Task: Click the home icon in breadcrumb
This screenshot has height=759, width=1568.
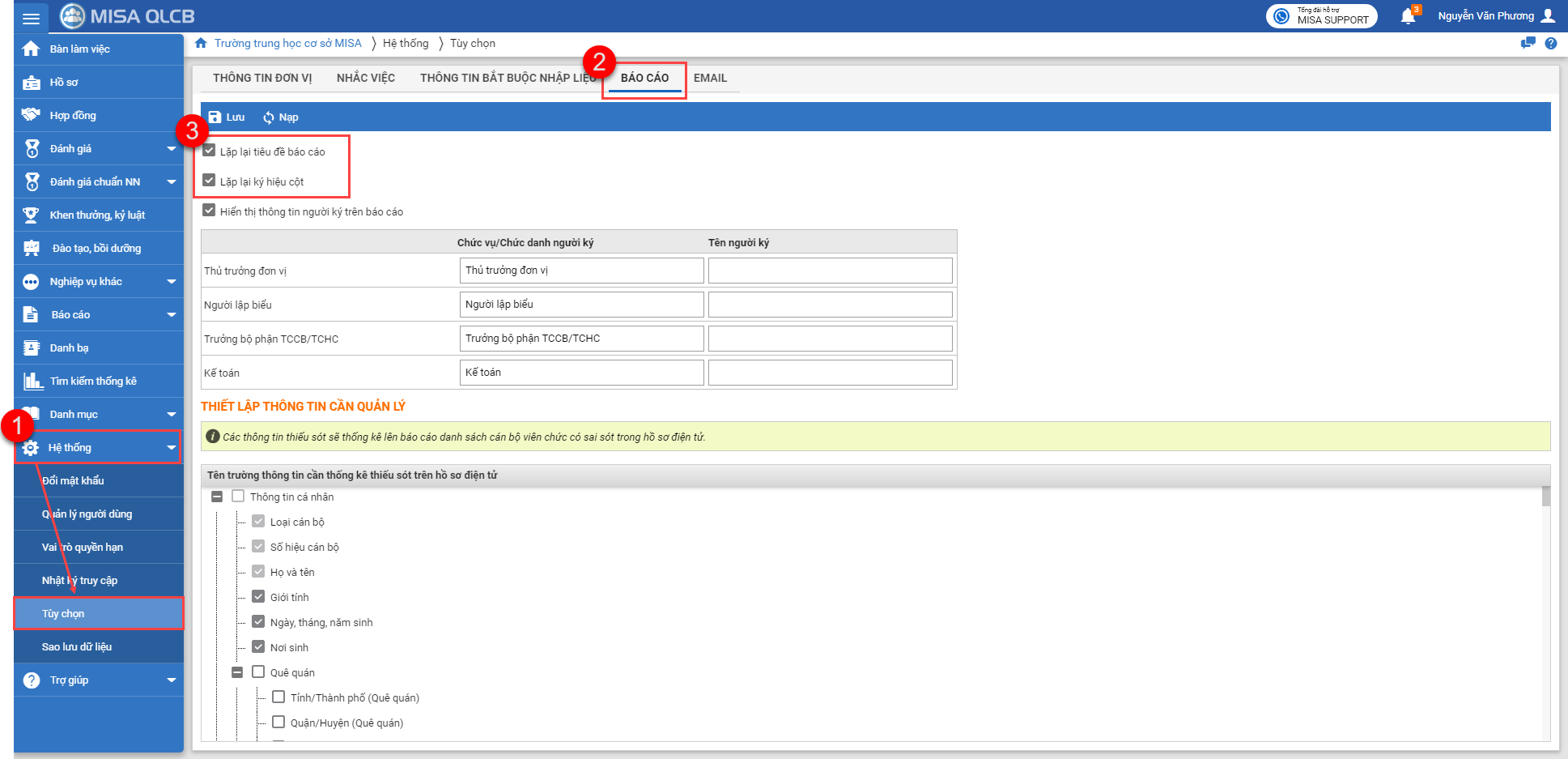Action: (x=201, y=44)
